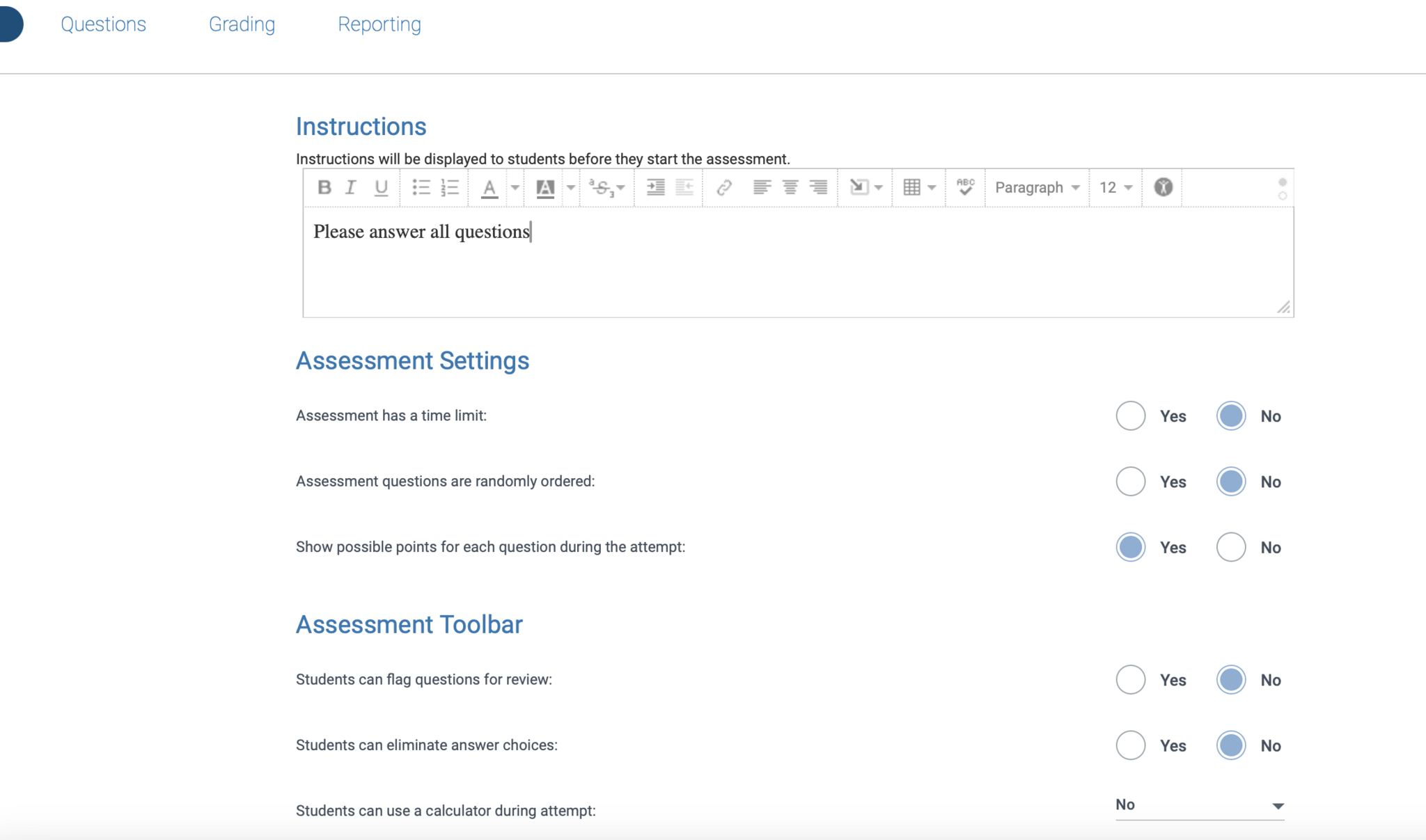The width and height of the screenshot is (1426, 840).
Task: Run the spell check tool
Action: [965, 187]
